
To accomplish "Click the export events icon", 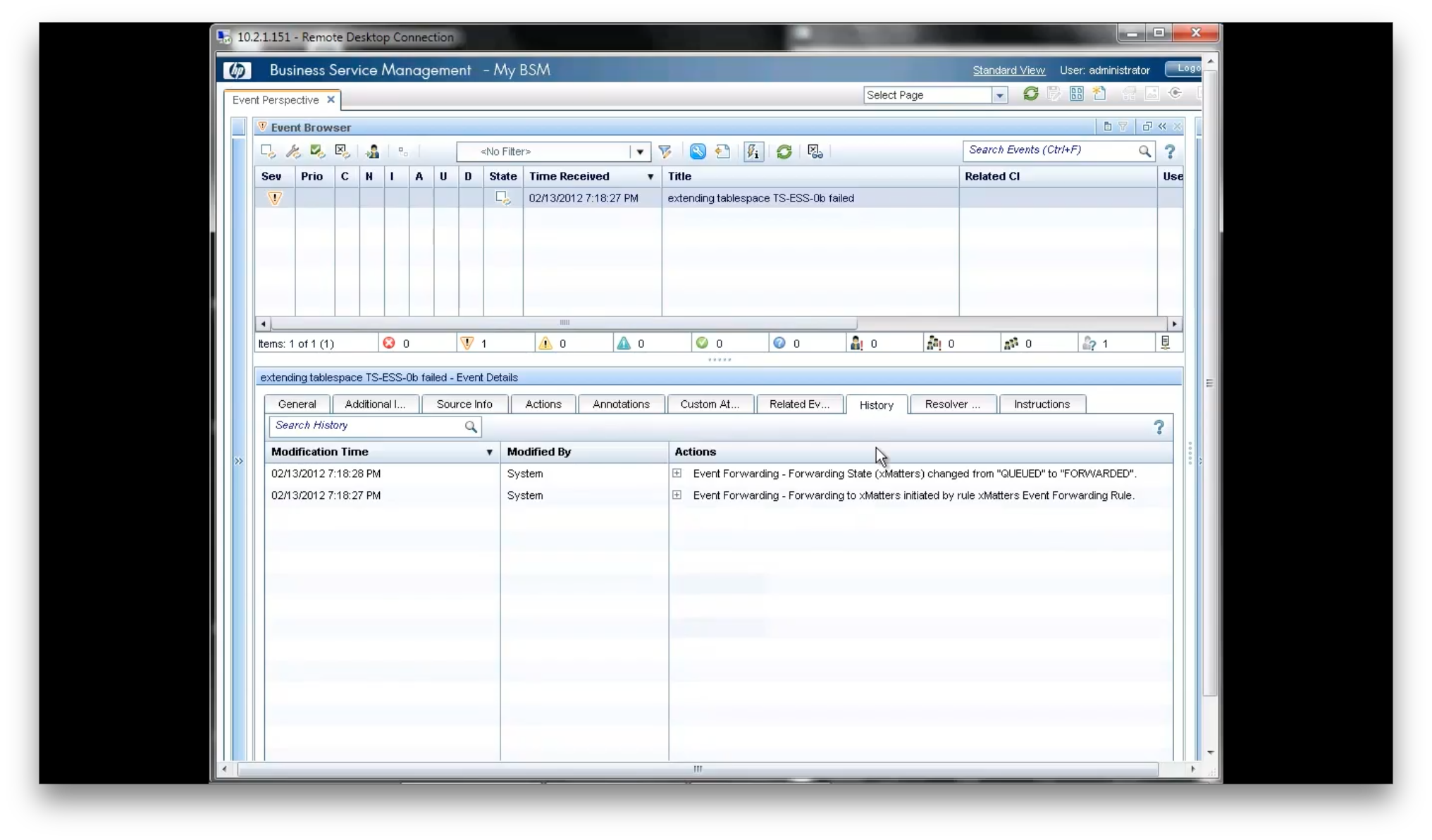I will (x=722, y=151).
